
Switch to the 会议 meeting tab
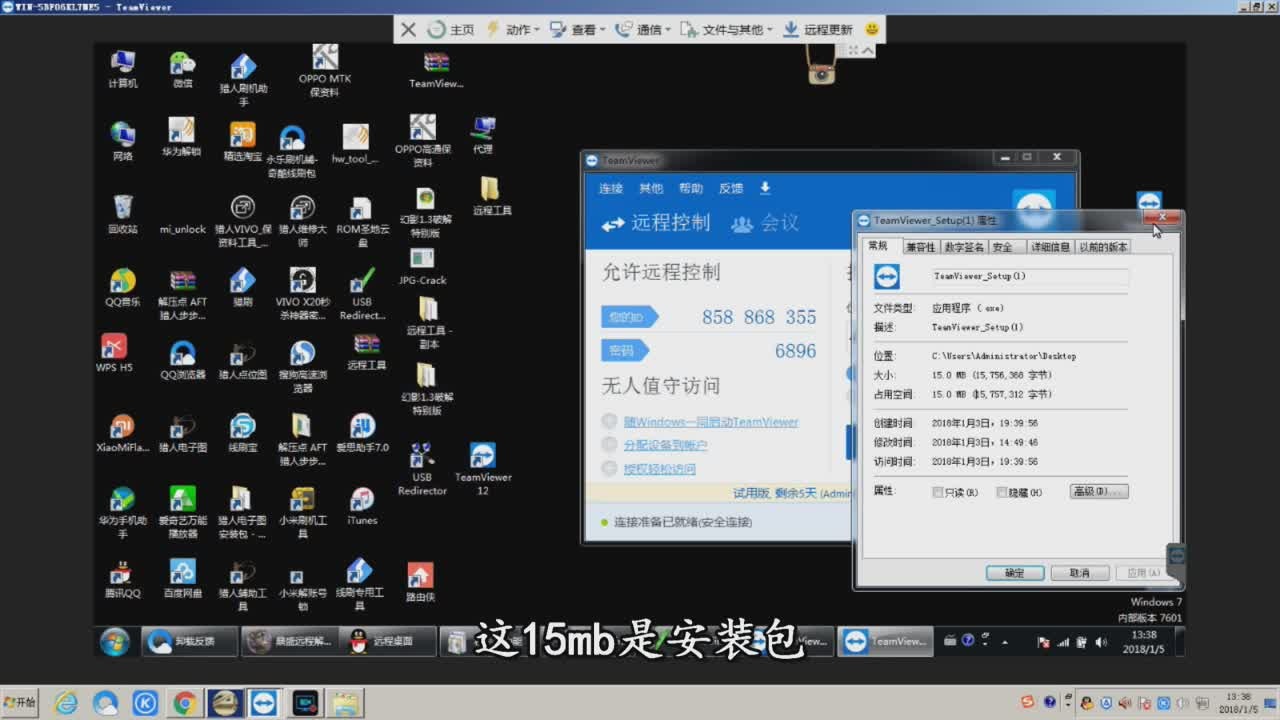click(765, 223)
